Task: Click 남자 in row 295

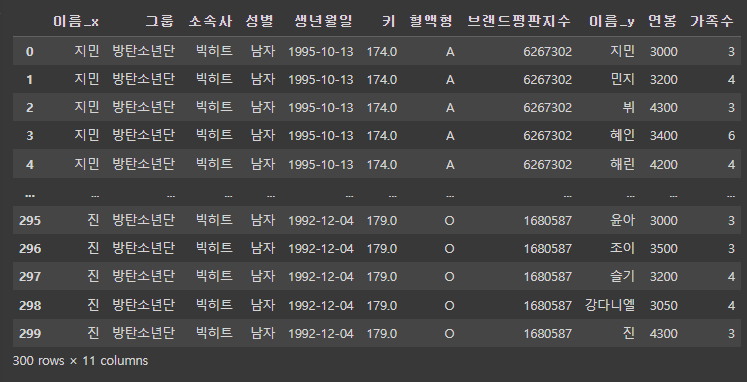Action: click(x=262, y=220)
